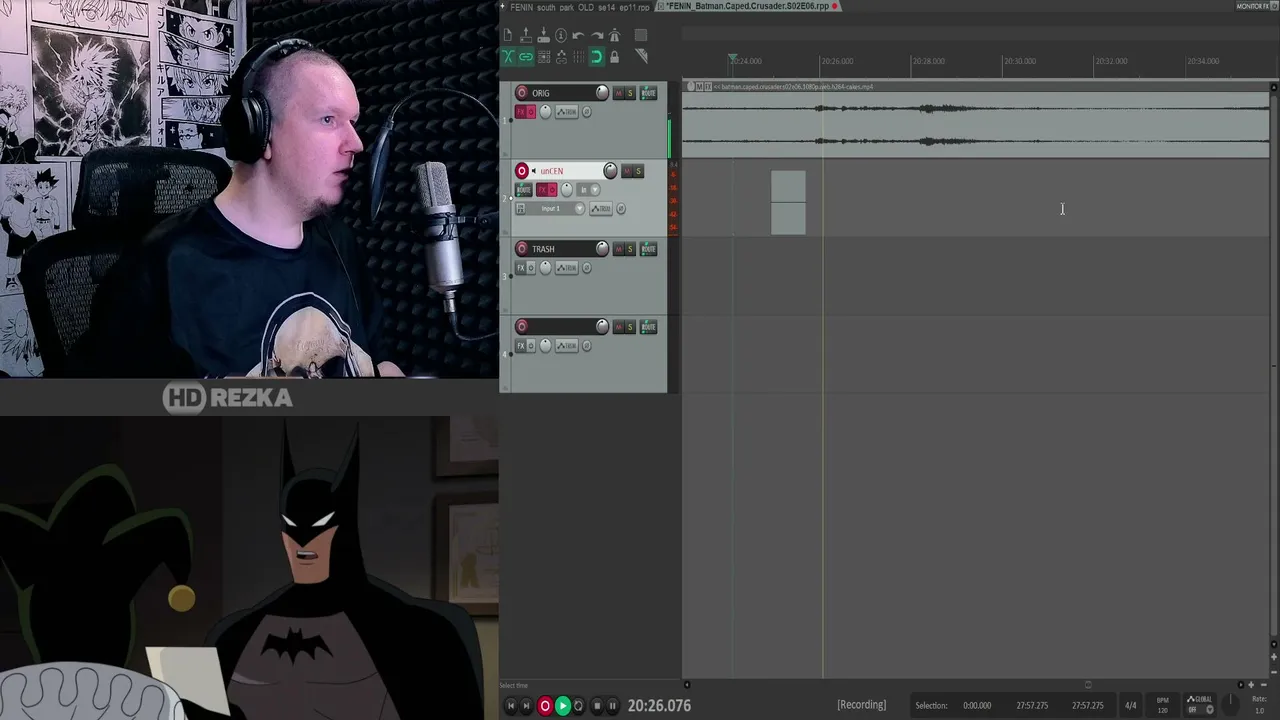Viewport: 1280px width, 720px height.
Task: Toggle item grouping chain-link icon
Action: click(x=526, y=57)
